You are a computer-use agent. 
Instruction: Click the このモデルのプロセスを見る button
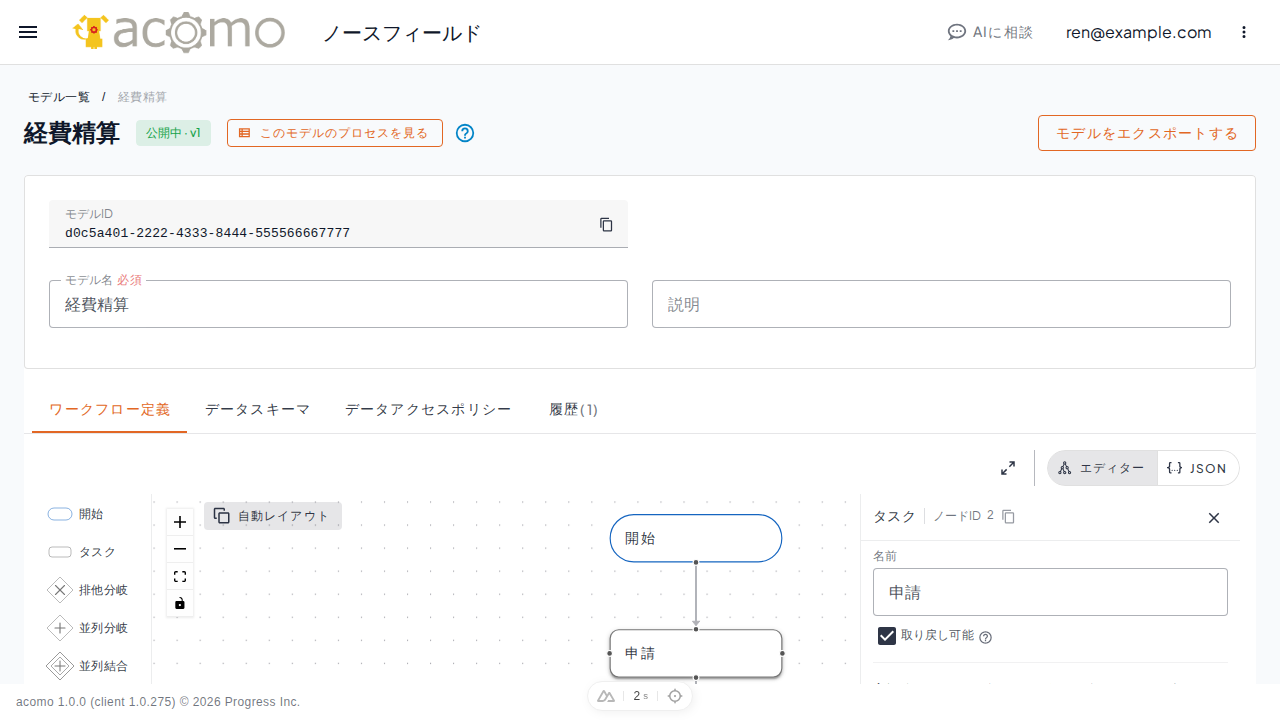click(335, 133)
